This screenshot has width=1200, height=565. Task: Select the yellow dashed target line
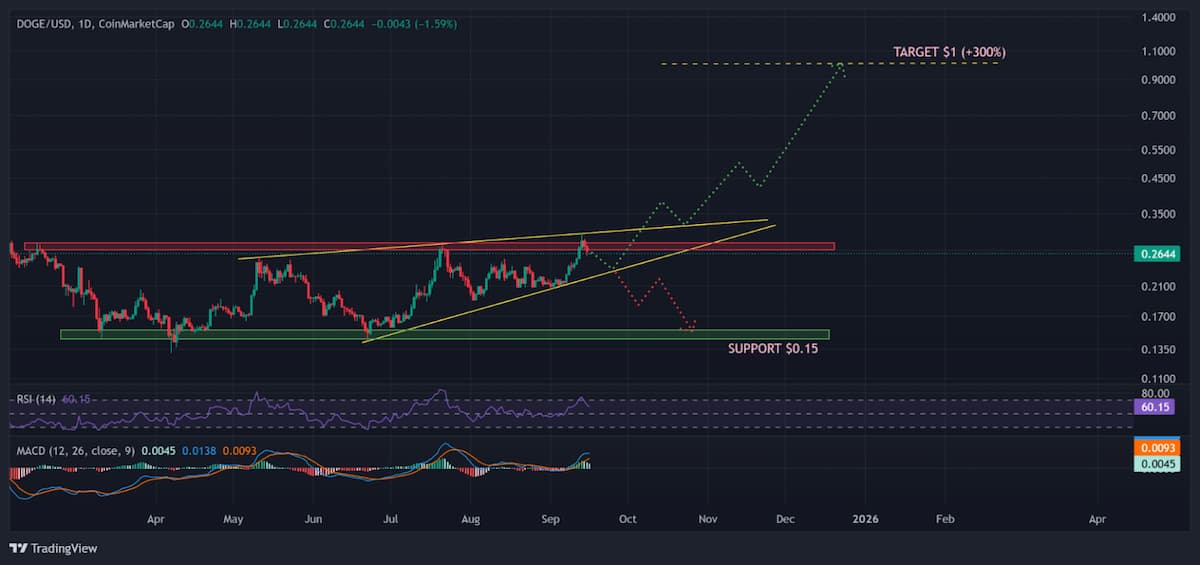click(830, 64)
